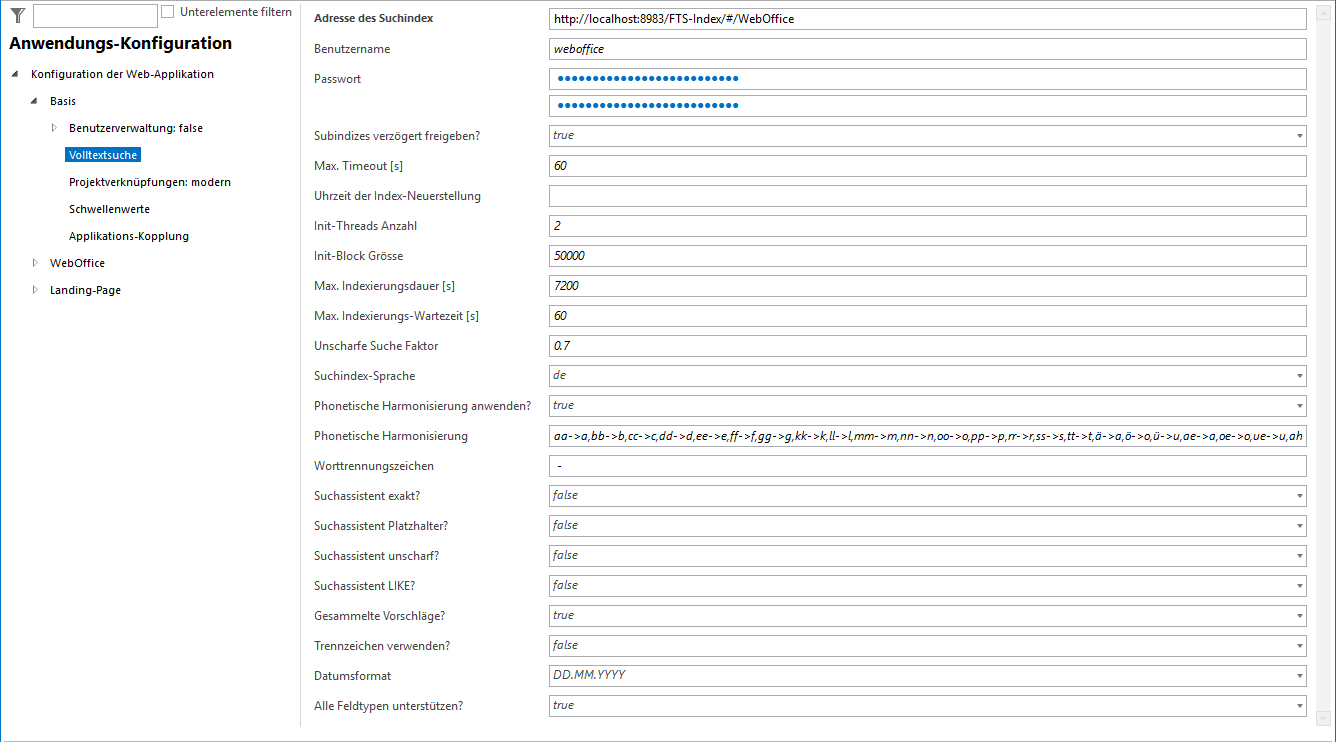Expand the WebOffice tree node

pyautogui.click(x=35, y=263)
